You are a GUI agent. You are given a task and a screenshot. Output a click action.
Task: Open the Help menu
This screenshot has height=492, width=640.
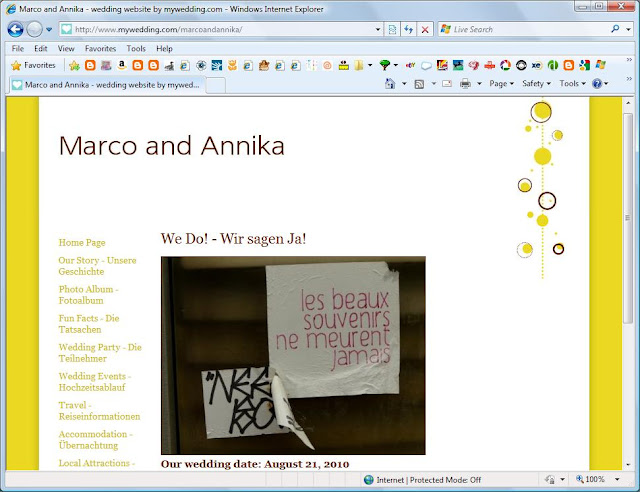tap(164, 49)
